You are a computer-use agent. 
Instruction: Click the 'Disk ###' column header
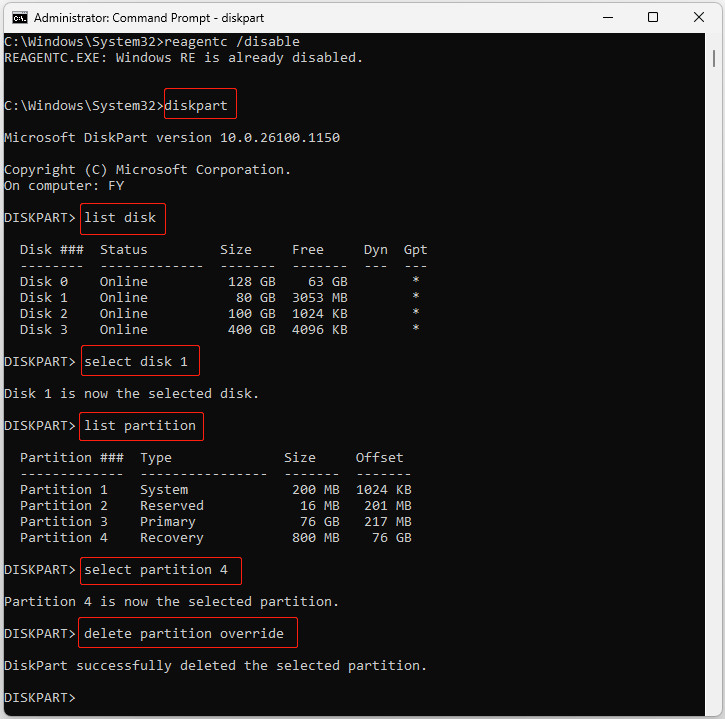[52, 250]
